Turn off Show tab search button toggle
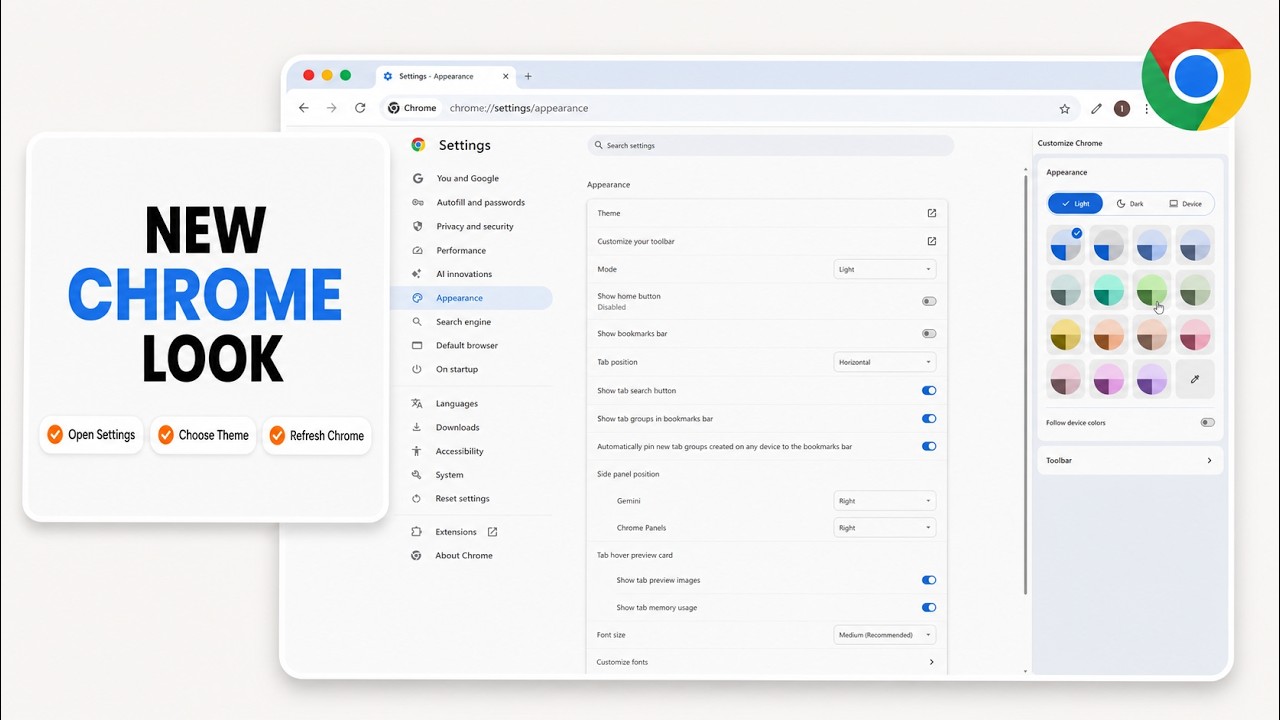The image size is (1280, 720). click(929, 391)
